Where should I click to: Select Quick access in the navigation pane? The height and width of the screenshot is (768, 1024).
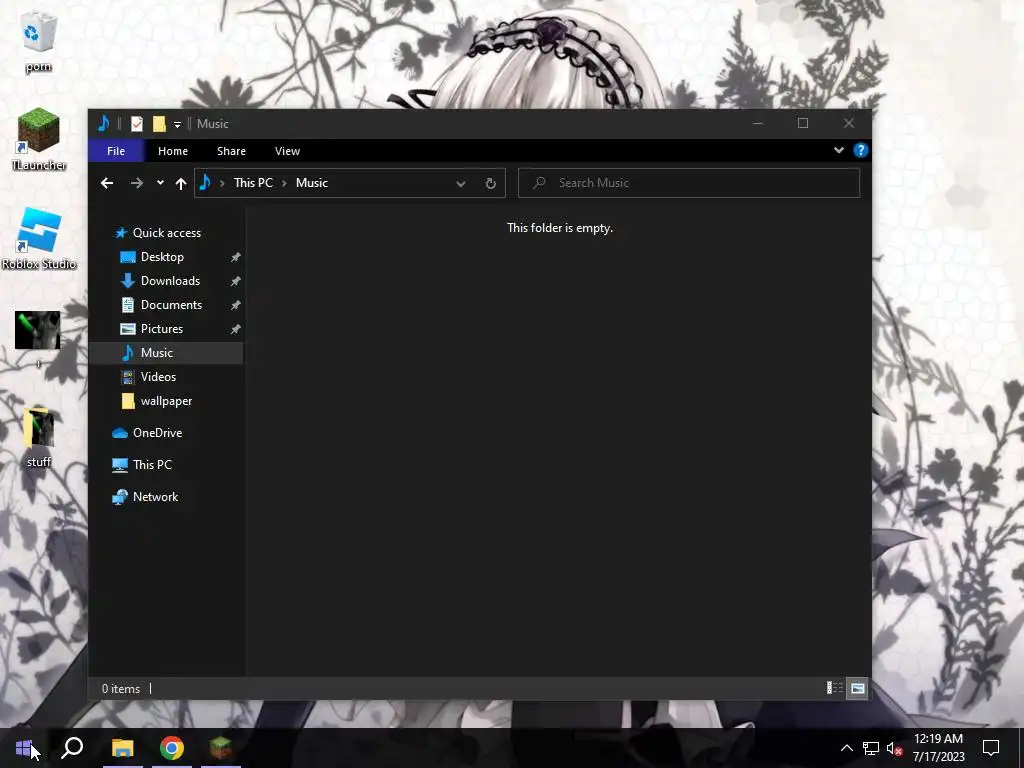[167, 233]
